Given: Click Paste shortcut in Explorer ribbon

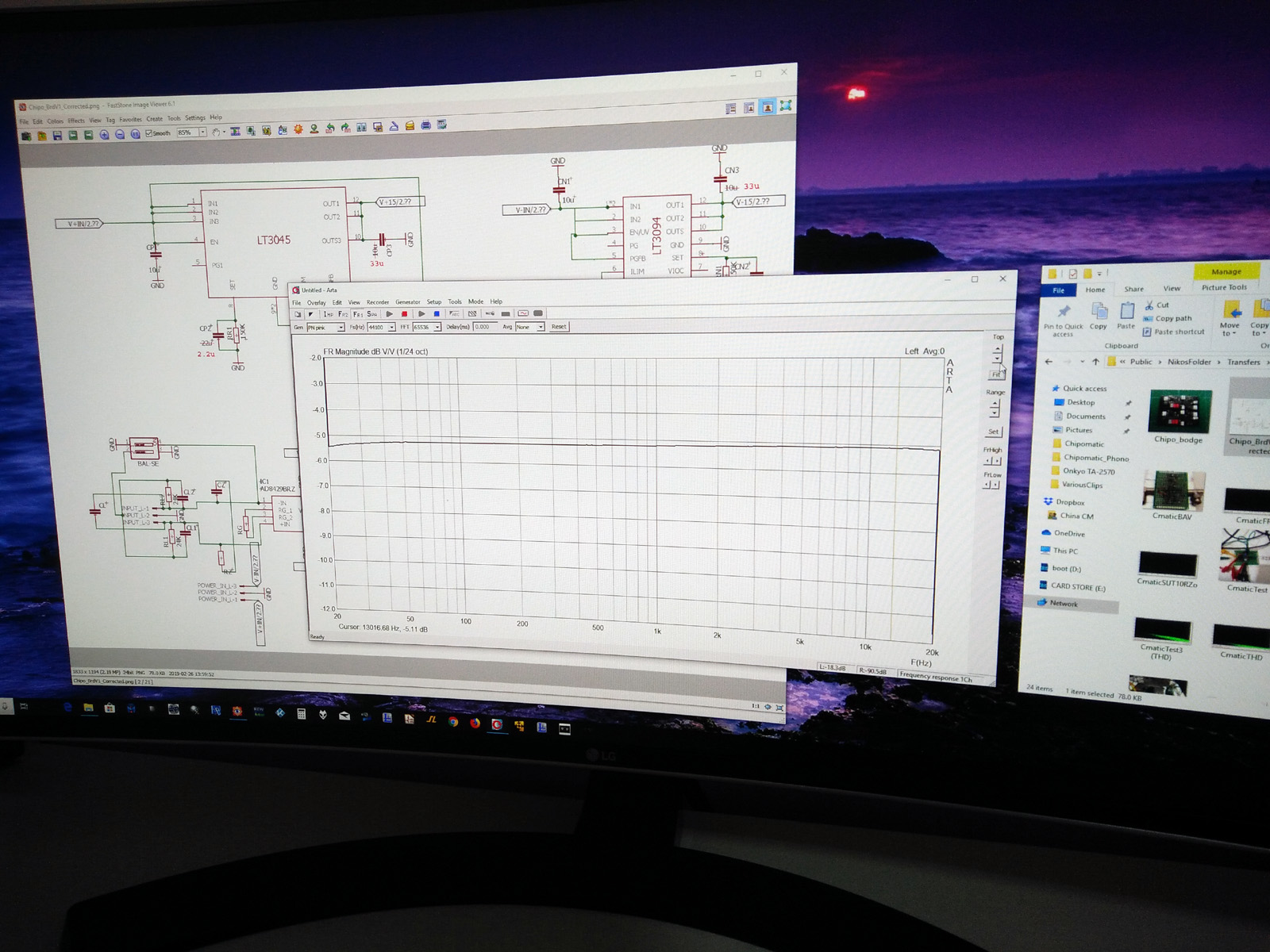Looking at the screenshot, I should click(x=1174, y=332).
